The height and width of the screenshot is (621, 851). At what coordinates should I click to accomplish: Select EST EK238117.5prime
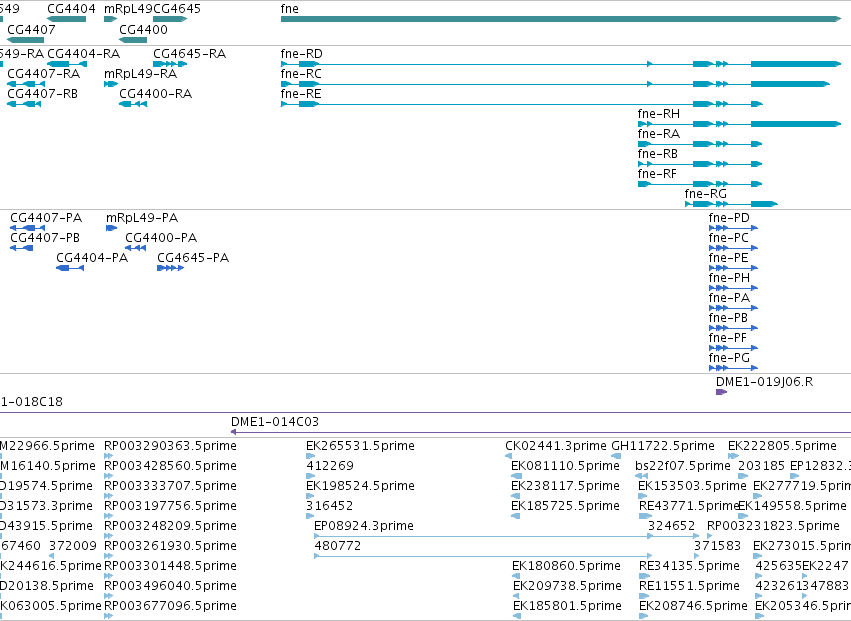tap(565, 486)
